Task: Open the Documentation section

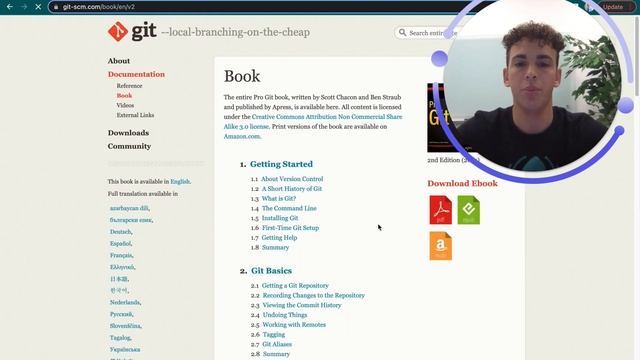Action: click(x=136, y=74)
